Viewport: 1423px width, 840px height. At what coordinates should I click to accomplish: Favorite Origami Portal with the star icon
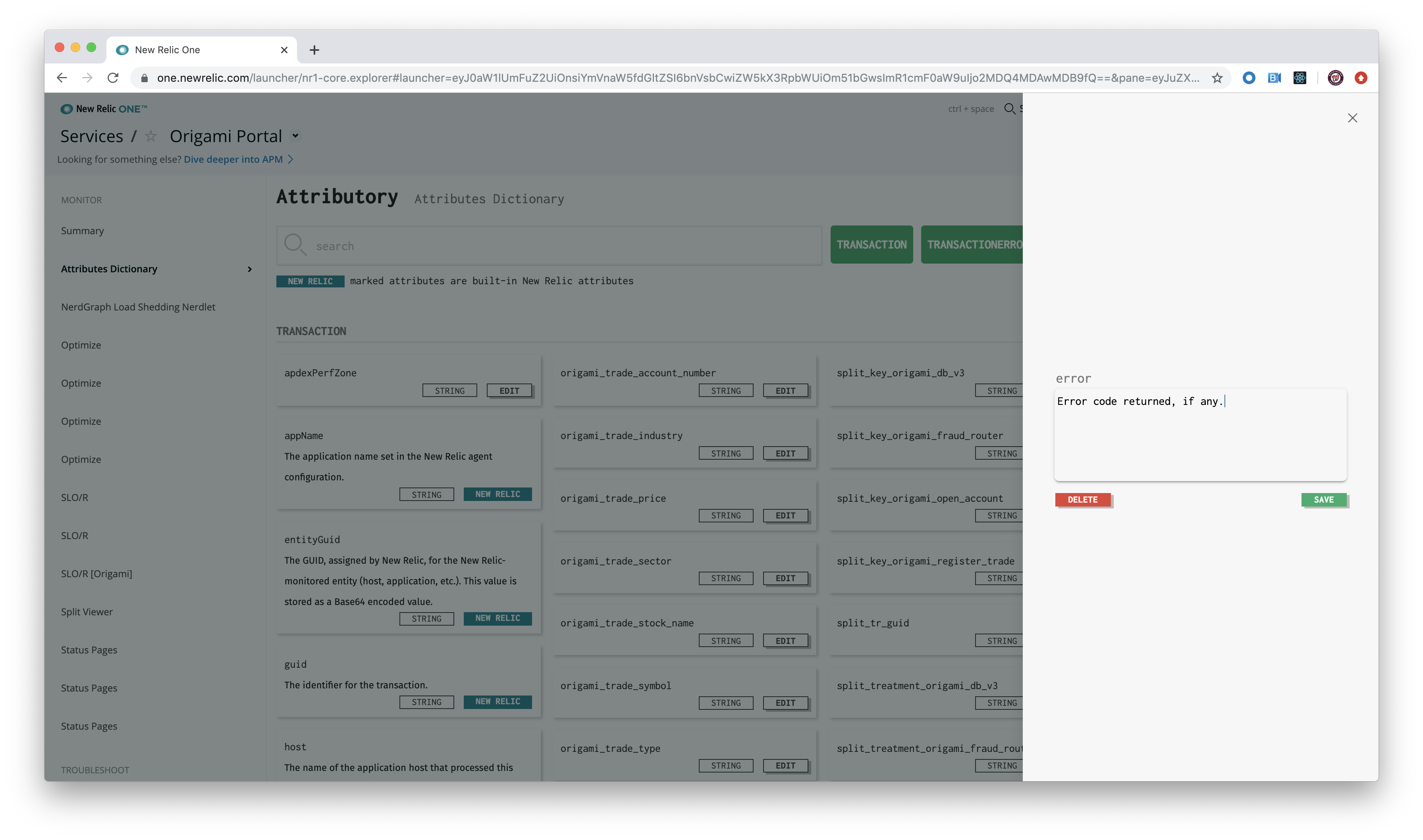[x=150, y=137]
